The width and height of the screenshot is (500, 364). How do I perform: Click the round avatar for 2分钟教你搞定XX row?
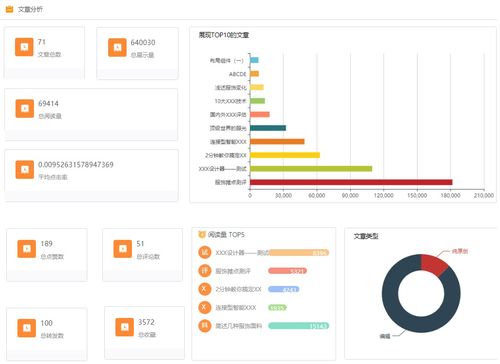(x=204, y=289)
